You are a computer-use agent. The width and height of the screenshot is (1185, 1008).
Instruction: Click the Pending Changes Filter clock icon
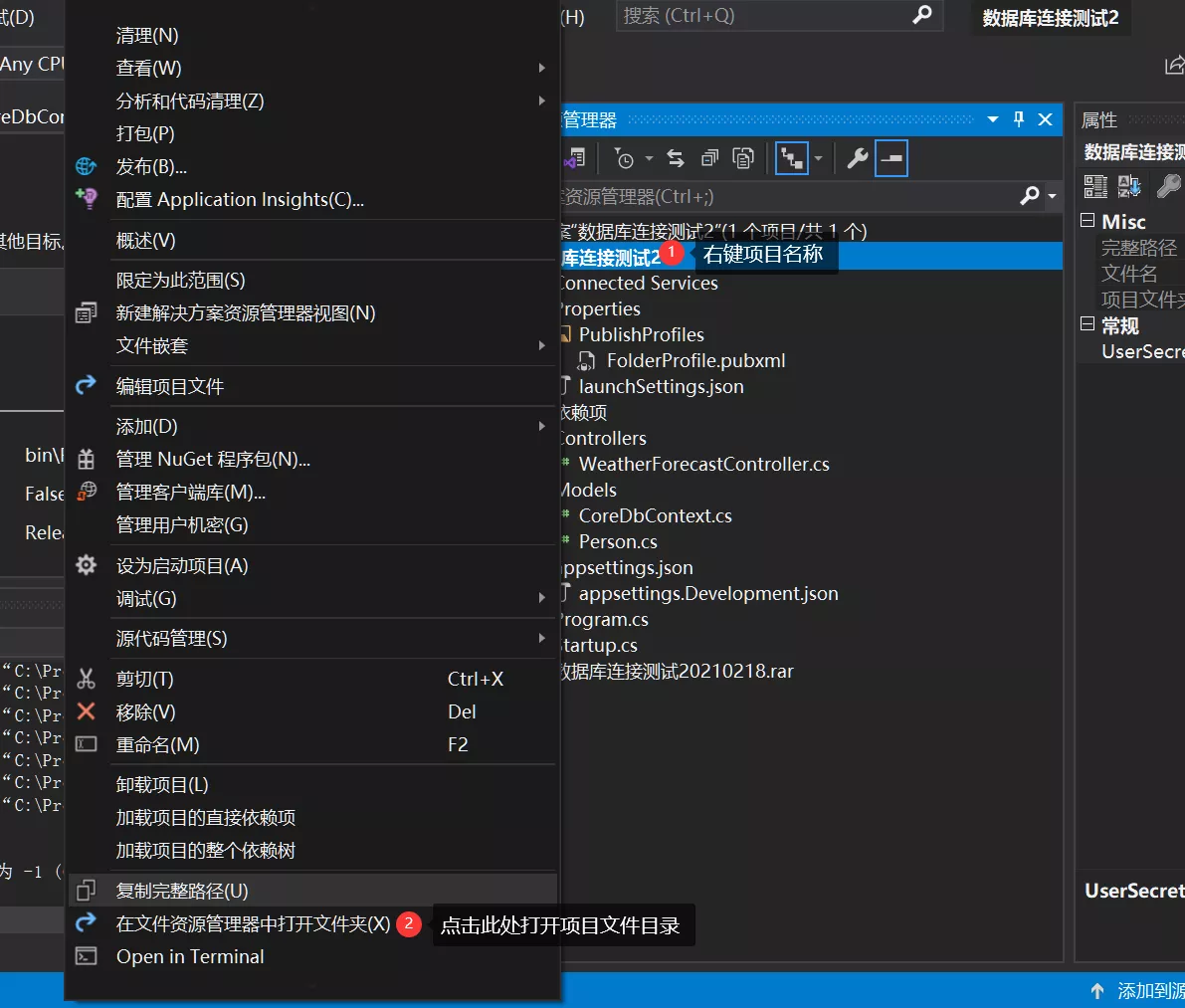[624, 158]
